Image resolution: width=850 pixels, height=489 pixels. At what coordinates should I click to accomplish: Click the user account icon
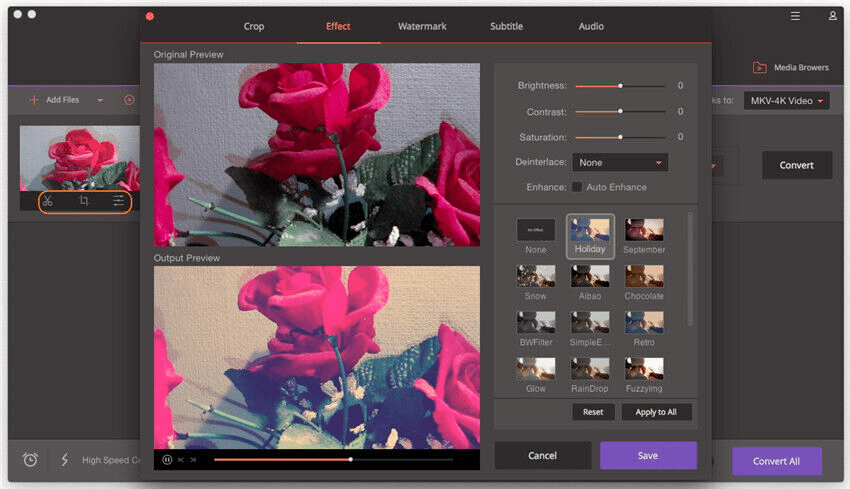click(832, 16)
